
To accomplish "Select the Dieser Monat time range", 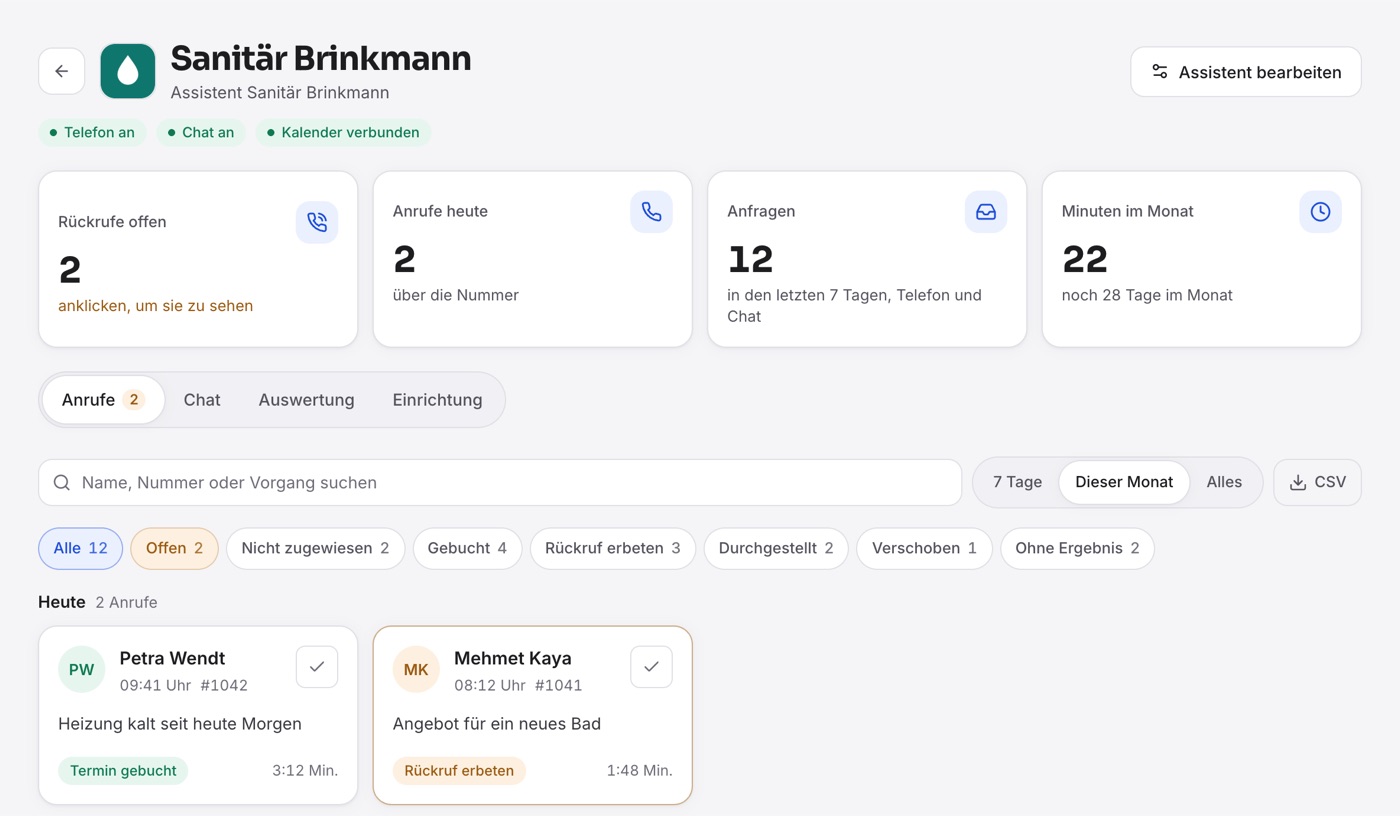I will (x=1124, y=482).
